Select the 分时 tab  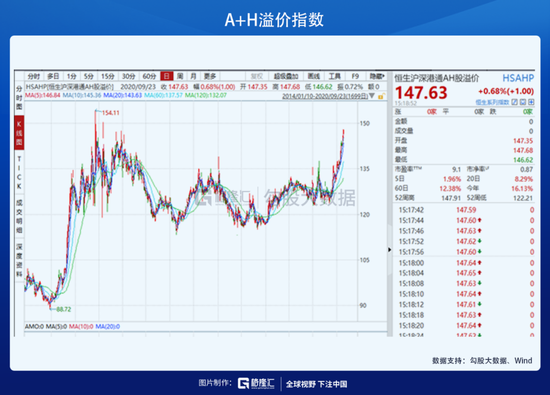click(x=34, y=76)
